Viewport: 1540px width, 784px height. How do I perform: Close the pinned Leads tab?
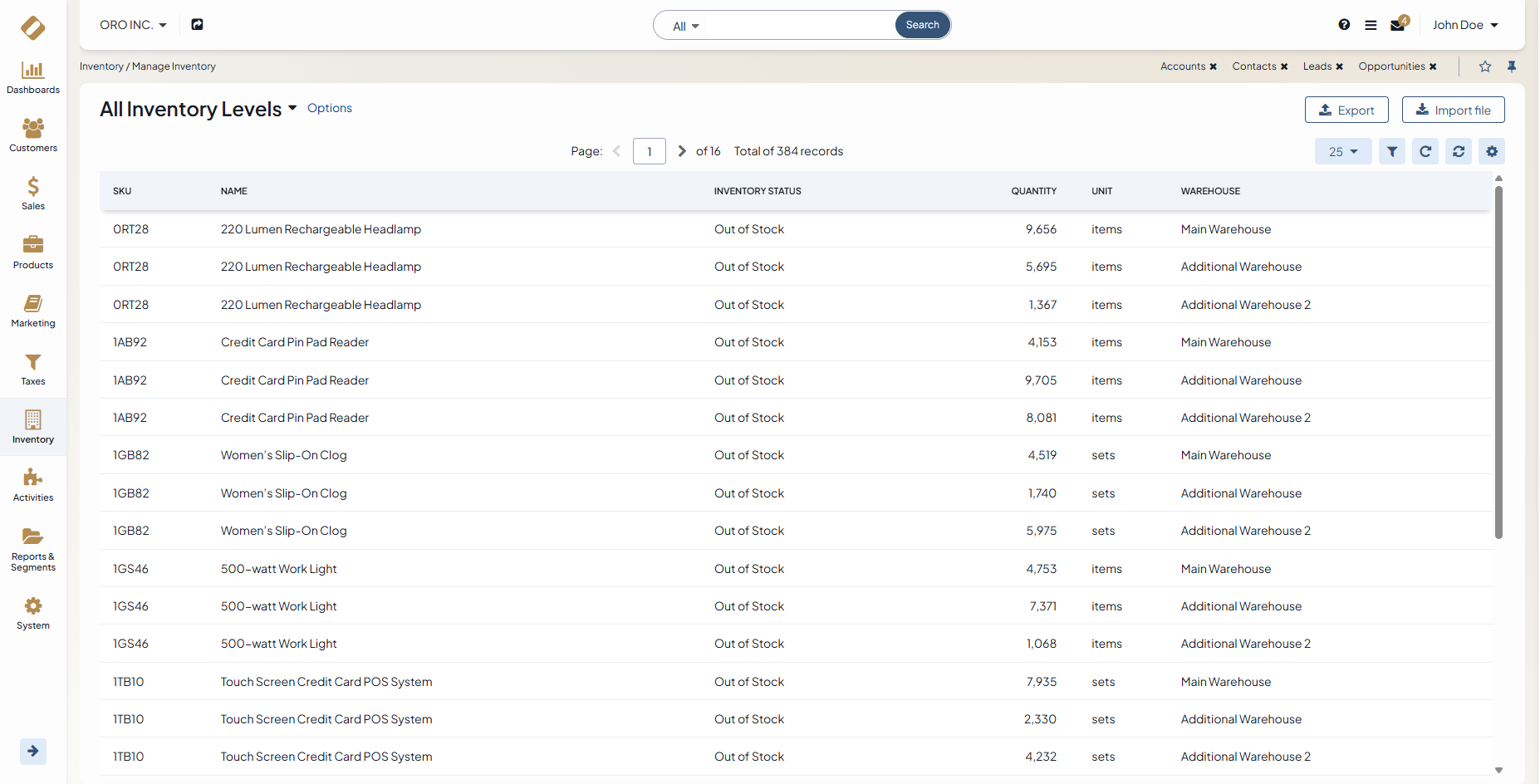1339,66
